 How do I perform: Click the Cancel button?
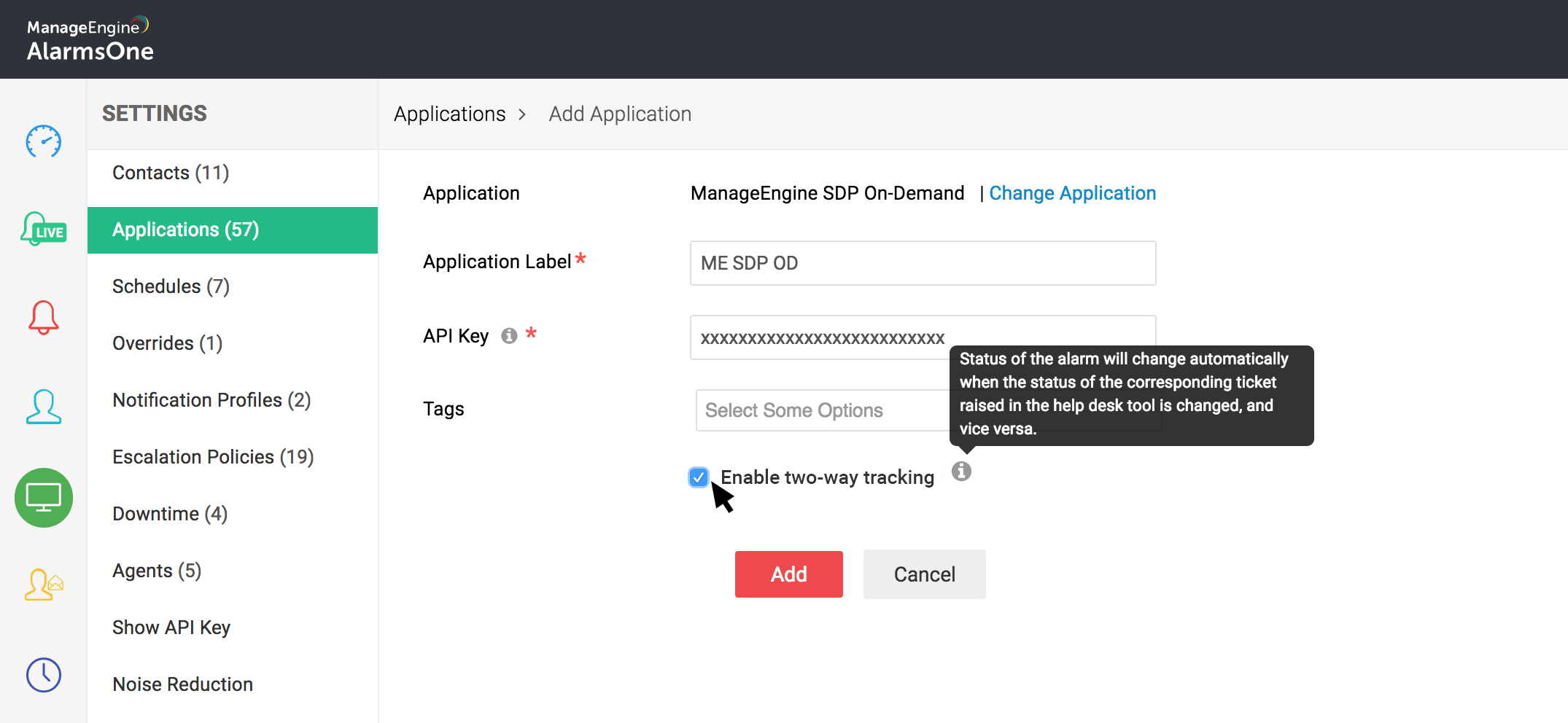click(925, 574)
